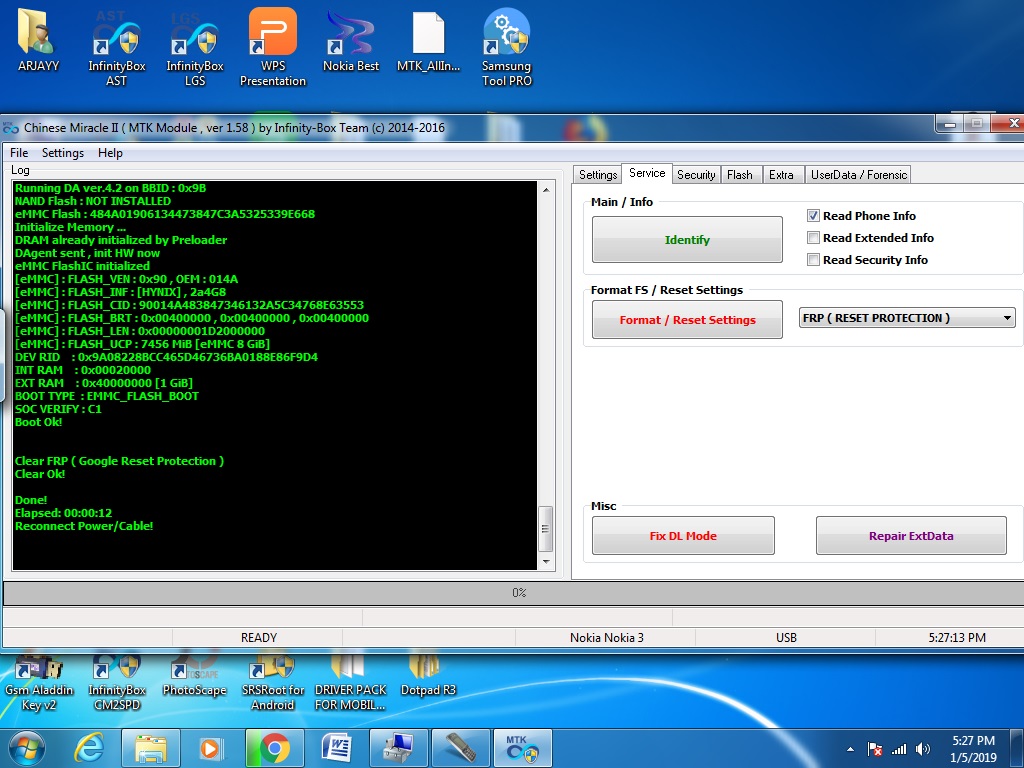Image resolution: width=1024 pixels, height=768 pixels.
Task: Click the 'BOOT TYPE : EMMC_FLASH_BOOT' log line
Action: 106,396
